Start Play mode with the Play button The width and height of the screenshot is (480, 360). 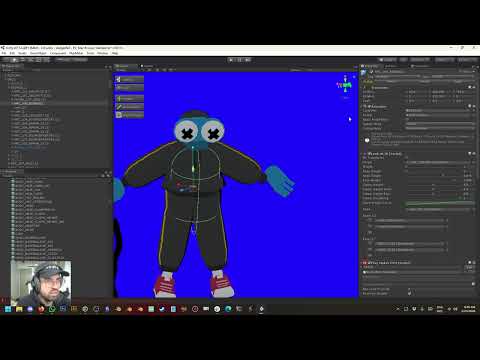click(231, 60)
